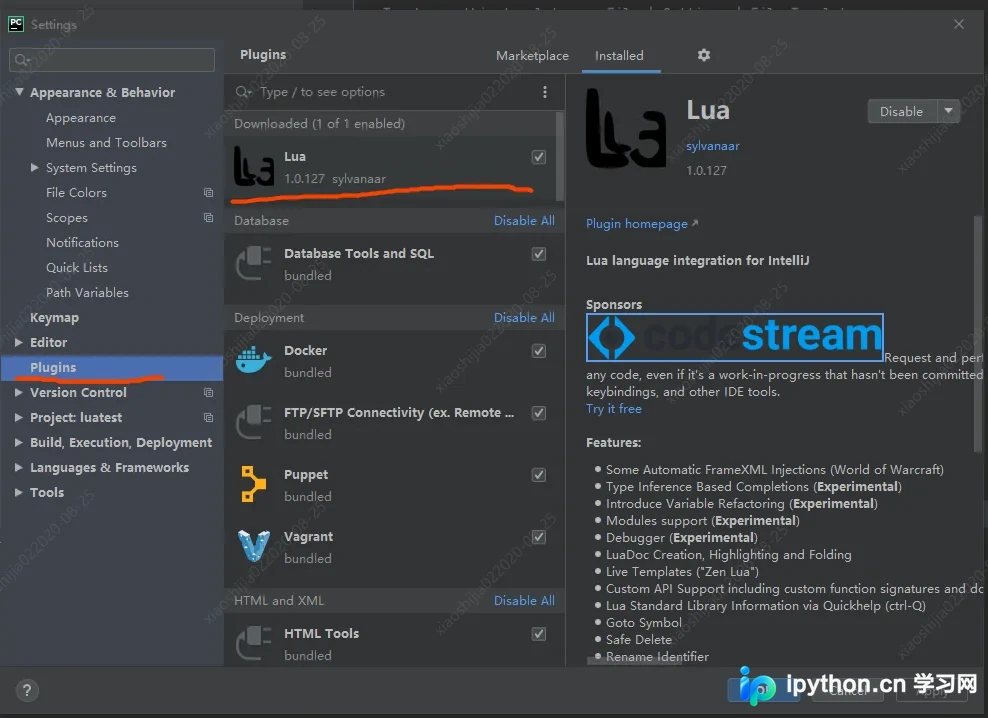Screen dimensions: 988x718
Task: Click the Docker whale icon
Action: (254, 361)
